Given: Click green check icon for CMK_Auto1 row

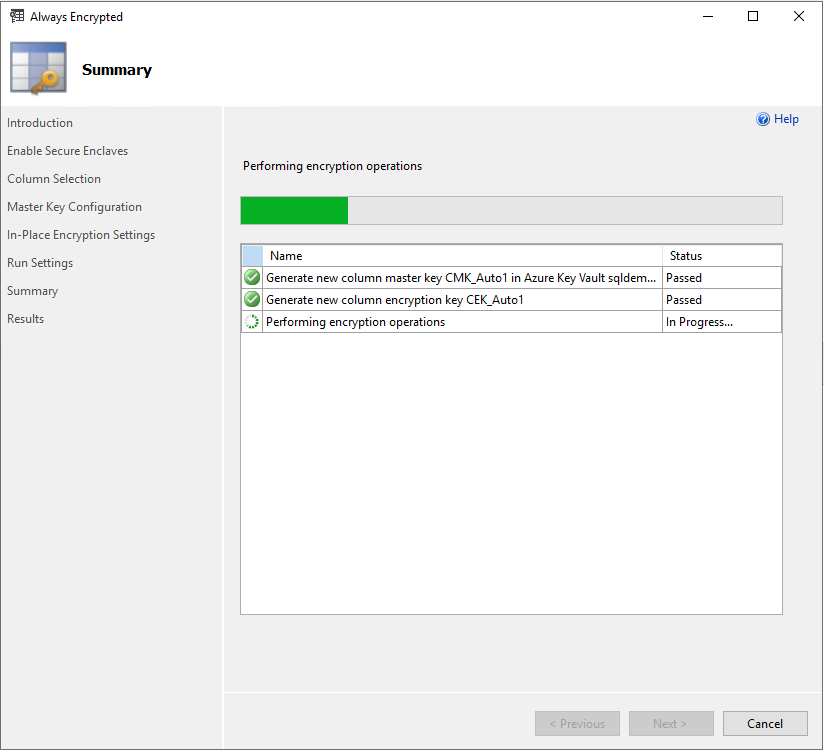Looking at the screenshot, I should [x=252, y=277].
